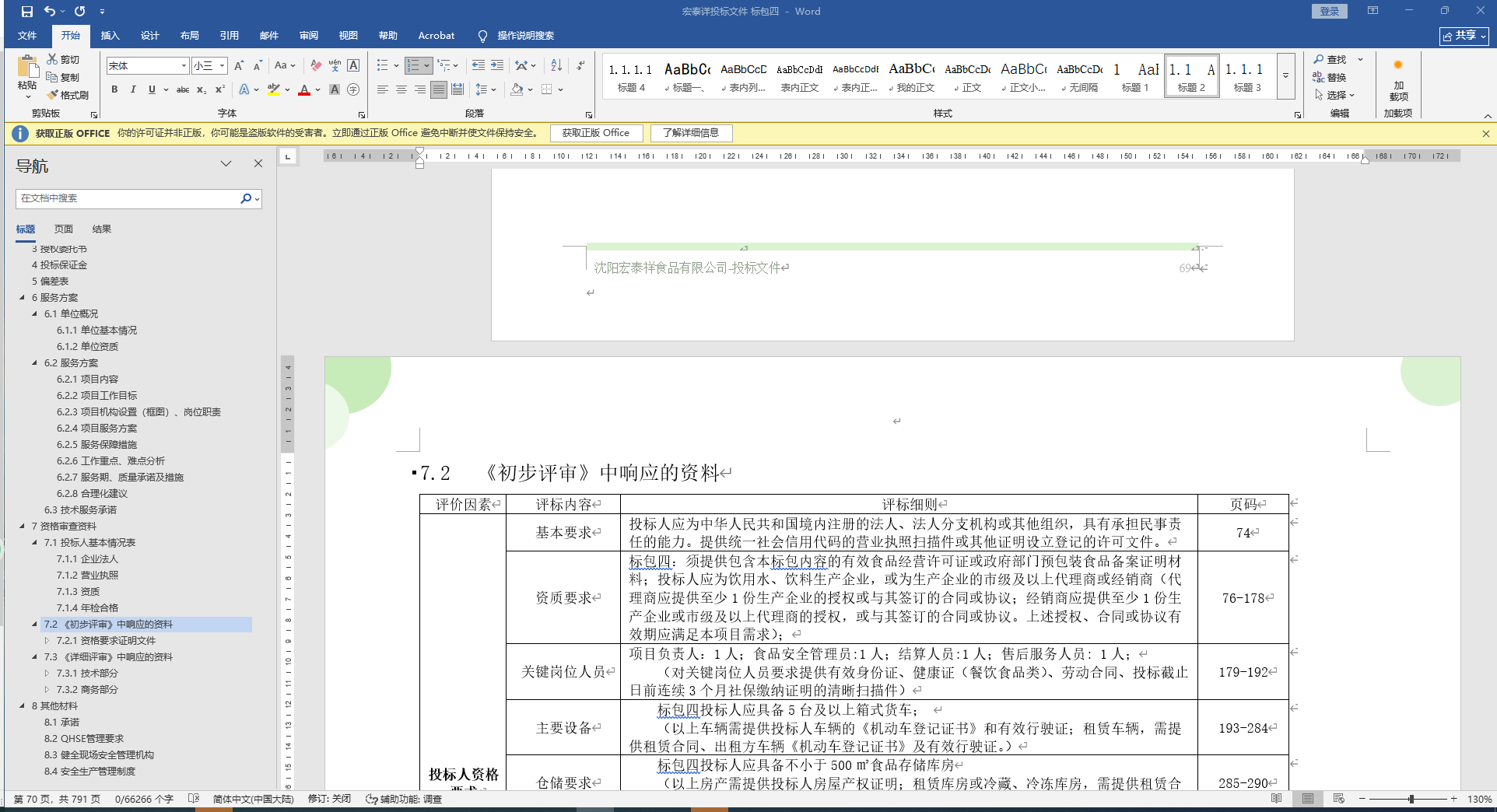This screenshot has width=1497, height=812.
Task: Increase indent of the paragraph
Action: click(x=497, y=65)
